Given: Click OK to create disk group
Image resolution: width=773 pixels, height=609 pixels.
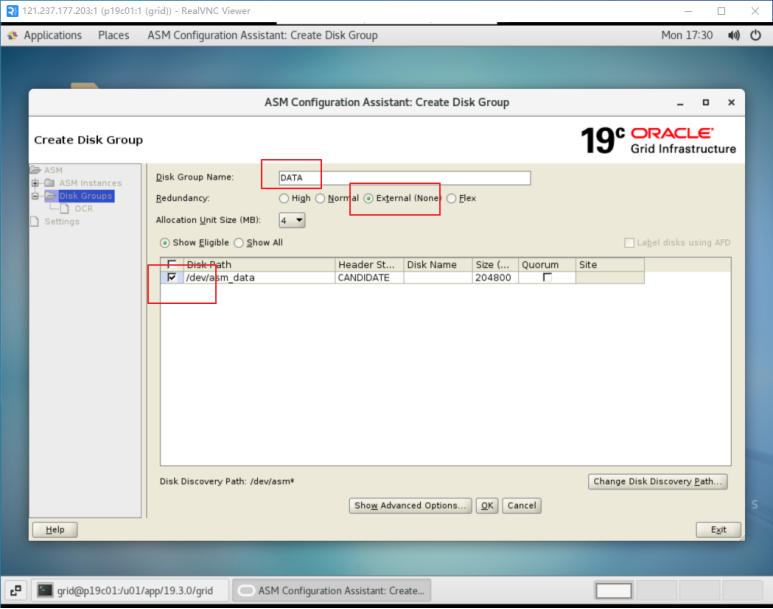Looking at the screenshot, I should (487, 505).
